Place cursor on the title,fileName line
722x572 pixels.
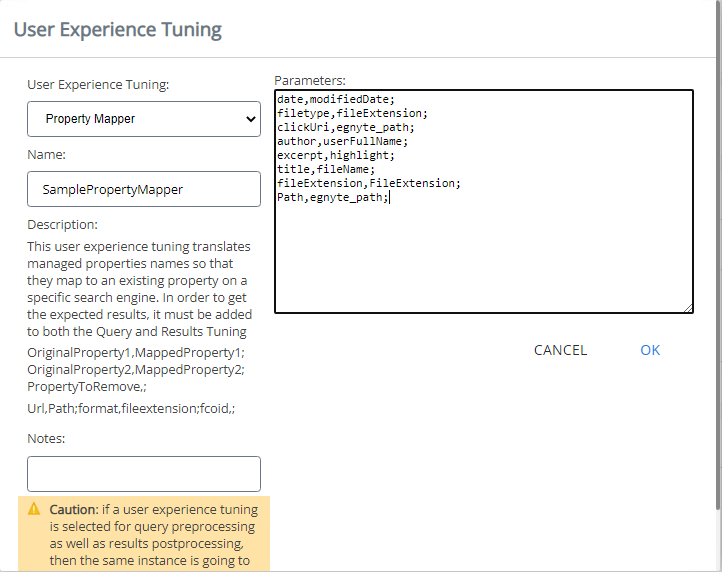pyautogui.click(x=326, y=170)
